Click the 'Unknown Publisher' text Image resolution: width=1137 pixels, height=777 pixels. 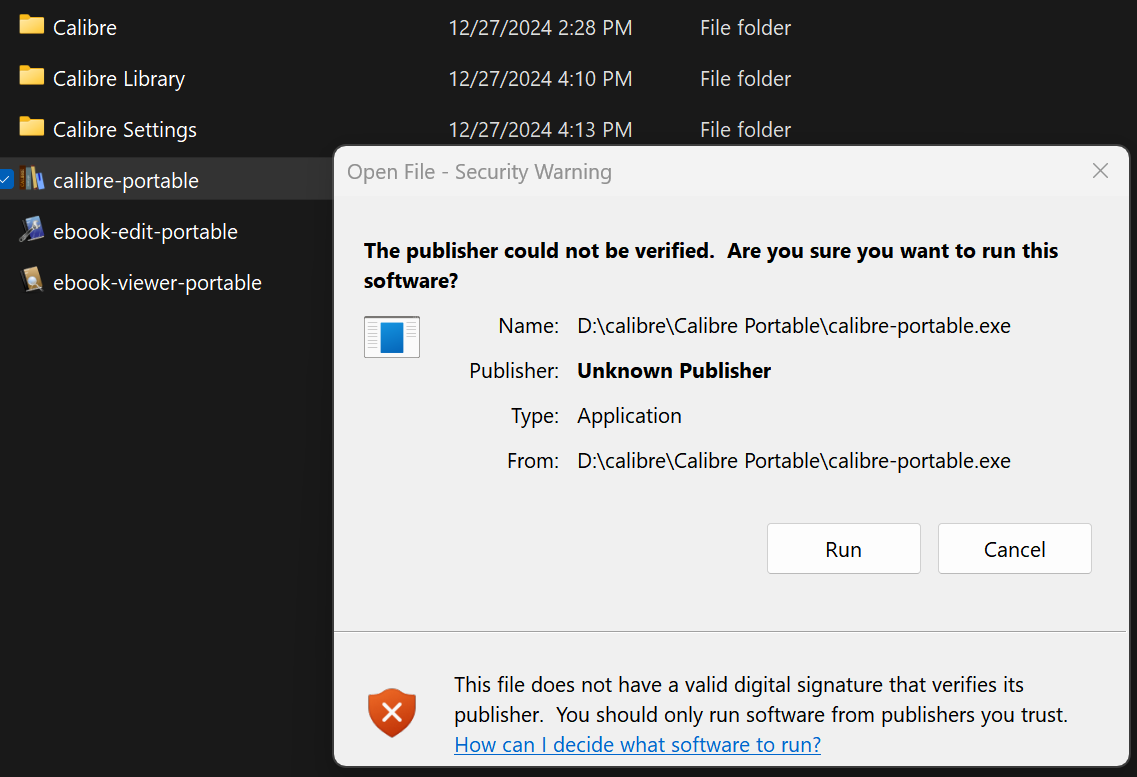point(674,370)
